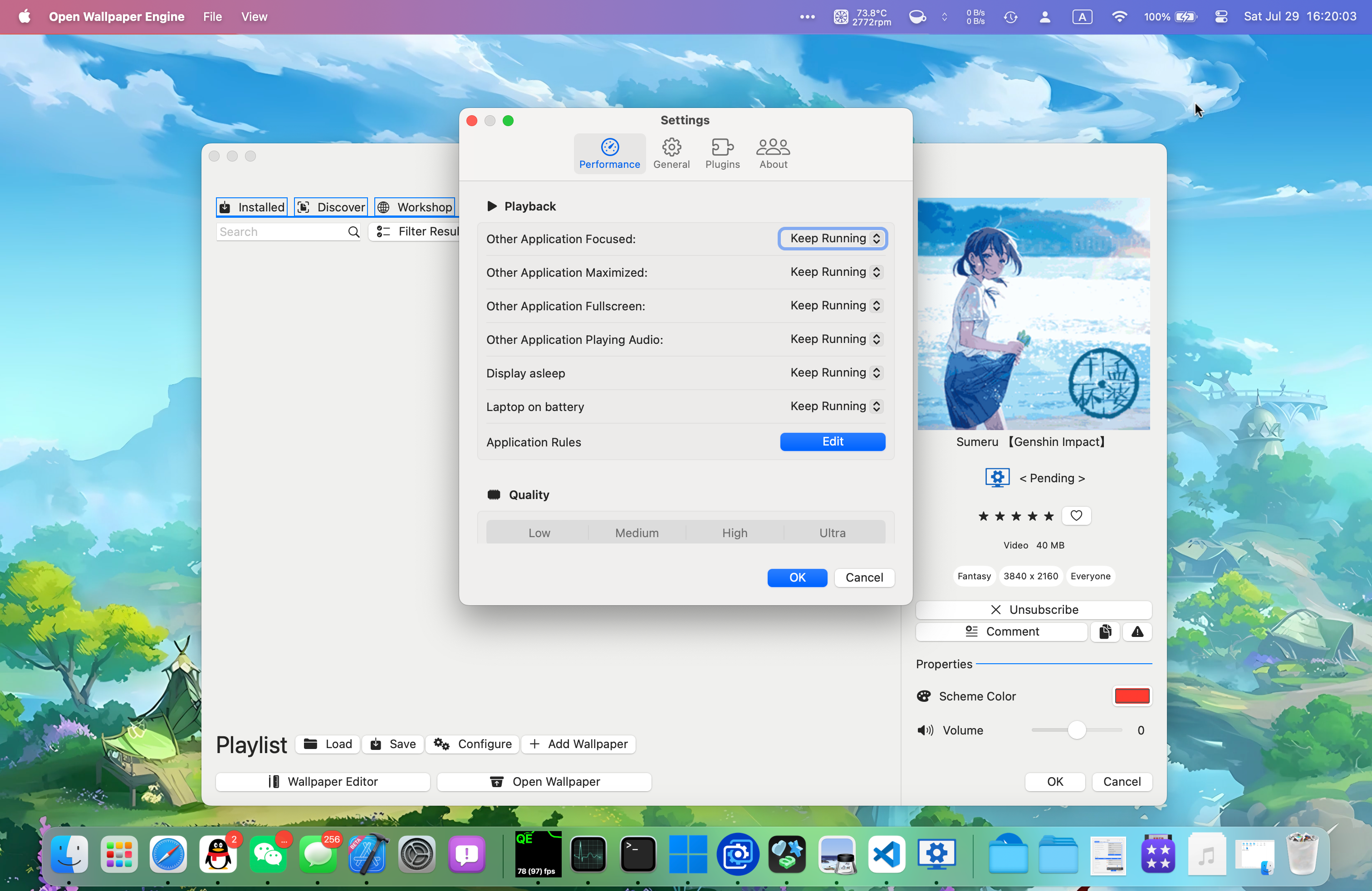Switch to the Workshop tab
Viewport: 1372px width, 891px height.
(x=415, y=207)
